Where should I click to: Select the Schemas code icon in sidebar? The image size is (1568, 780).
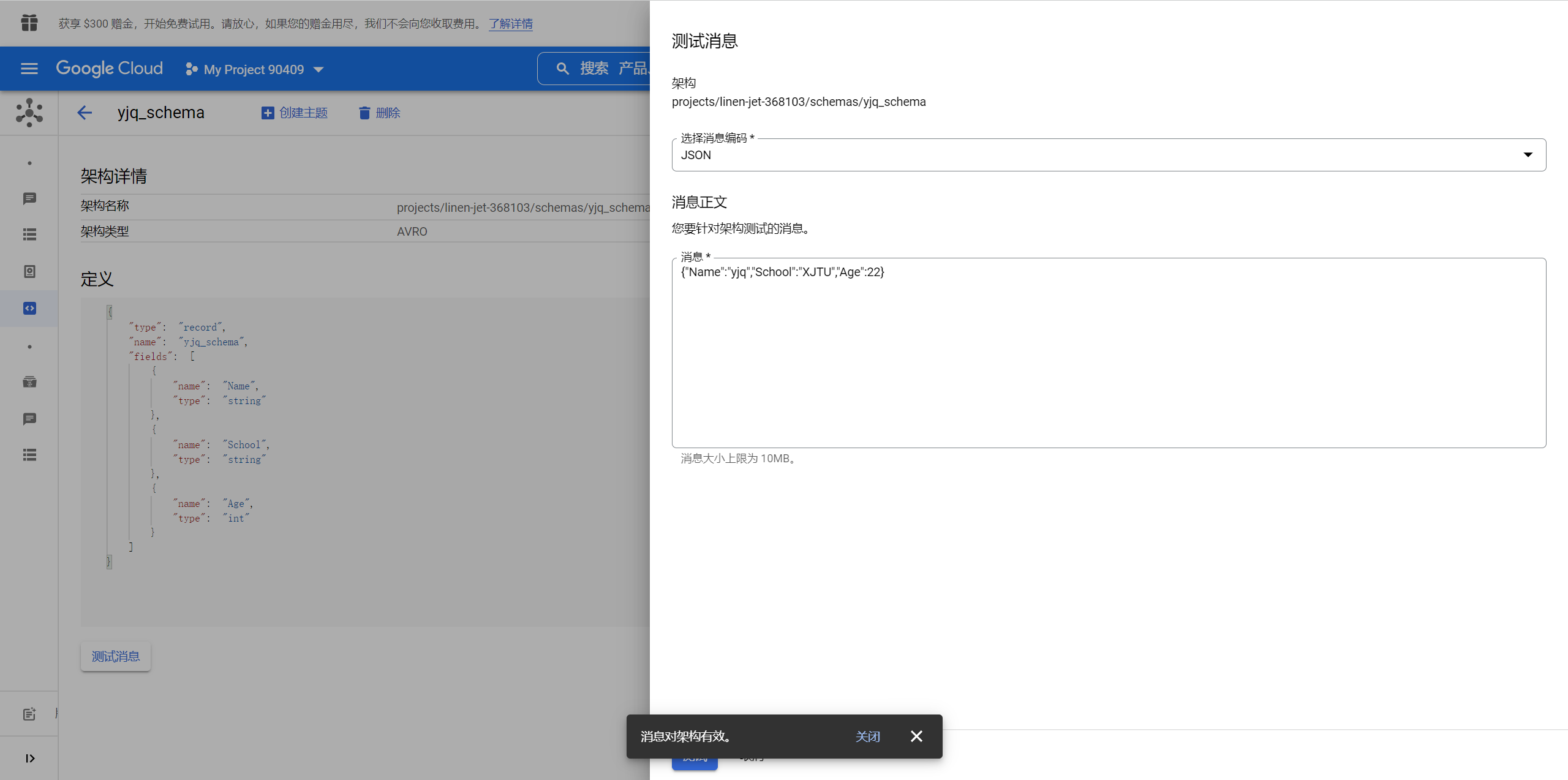pyautogui.click(x=29, y=308)
